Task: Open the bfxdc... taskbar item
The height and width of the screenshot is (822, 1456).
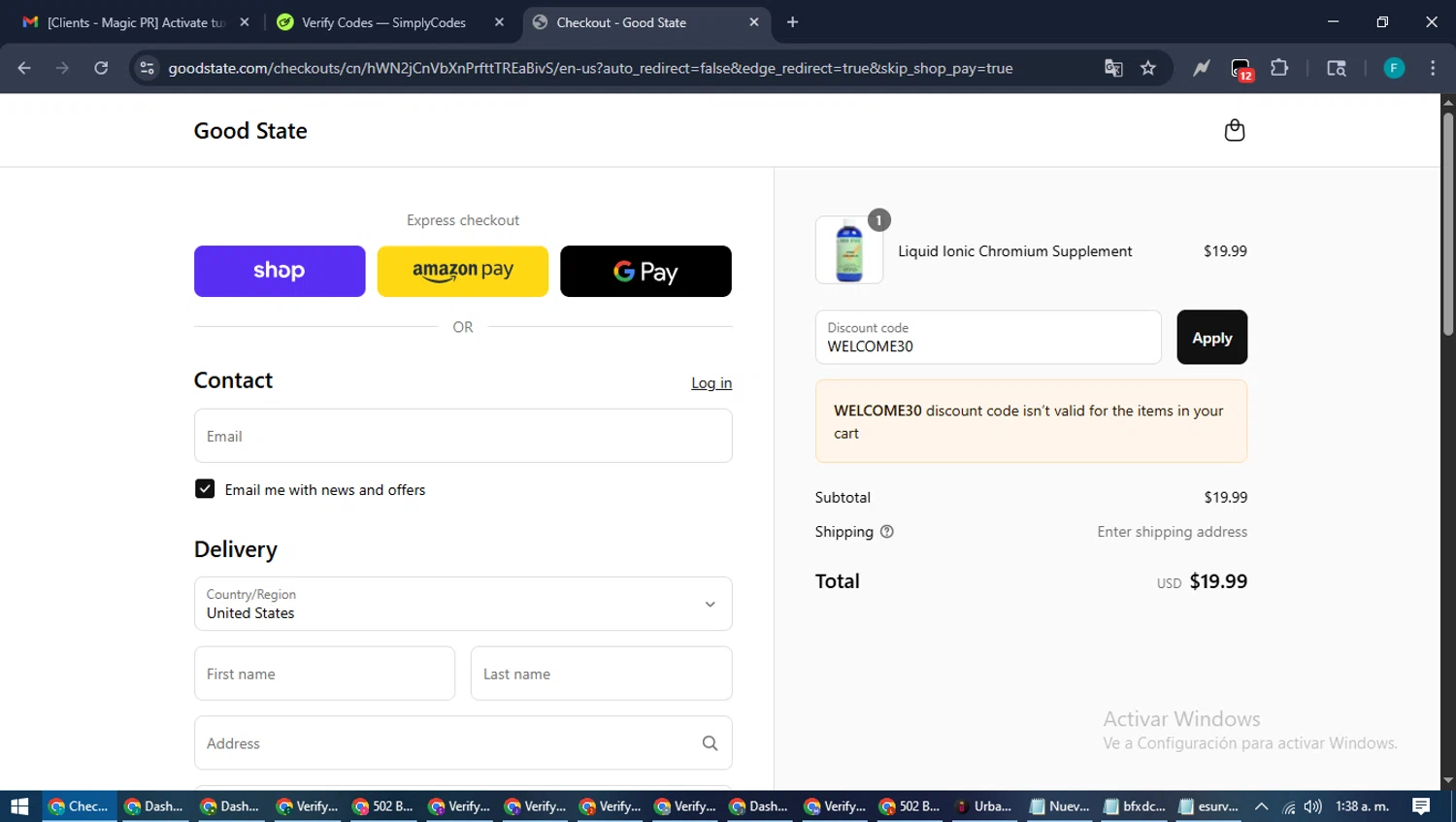Action: (1134, 806)
